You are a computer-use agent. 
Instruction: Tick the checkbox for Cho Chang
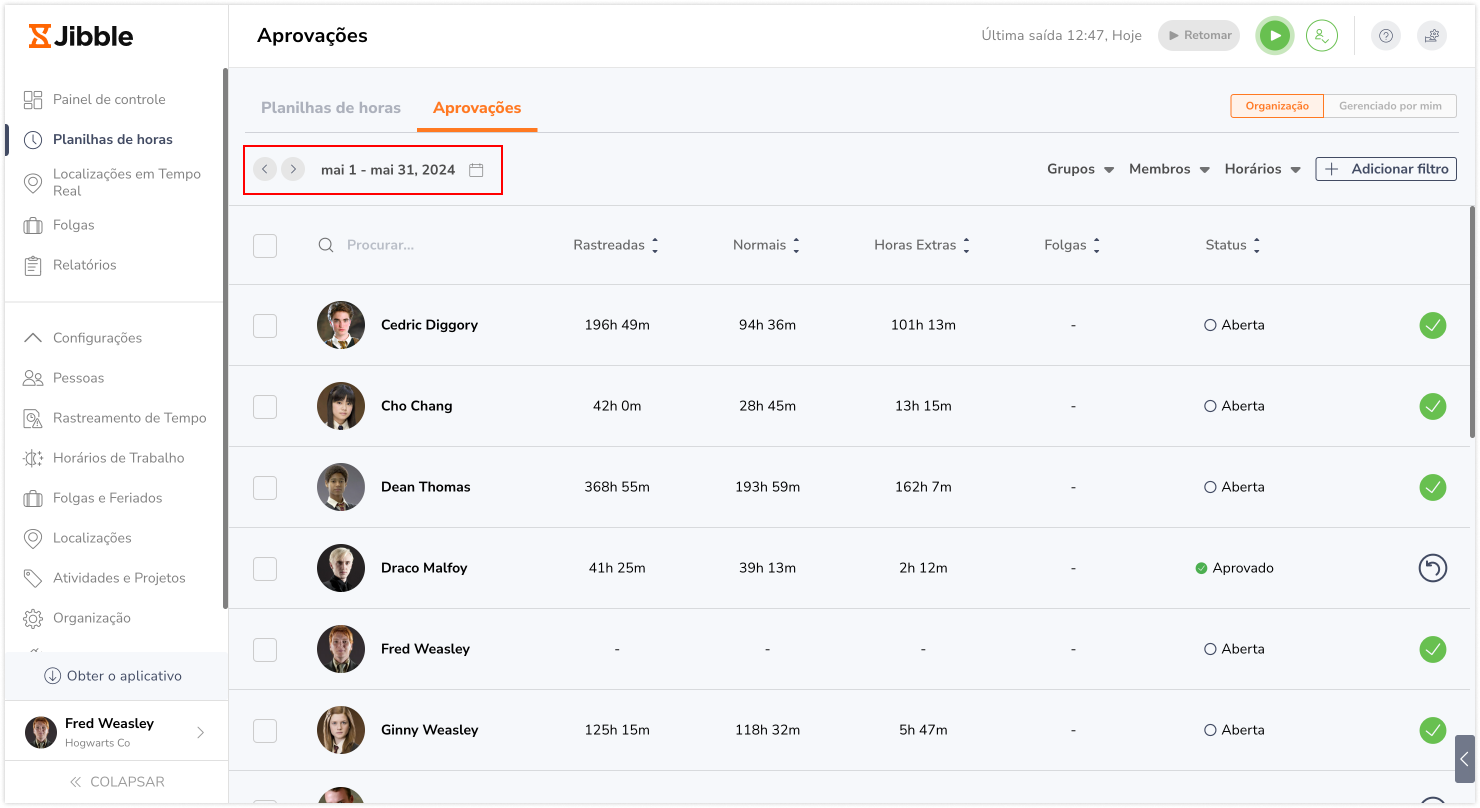click(x=265, y=406)
